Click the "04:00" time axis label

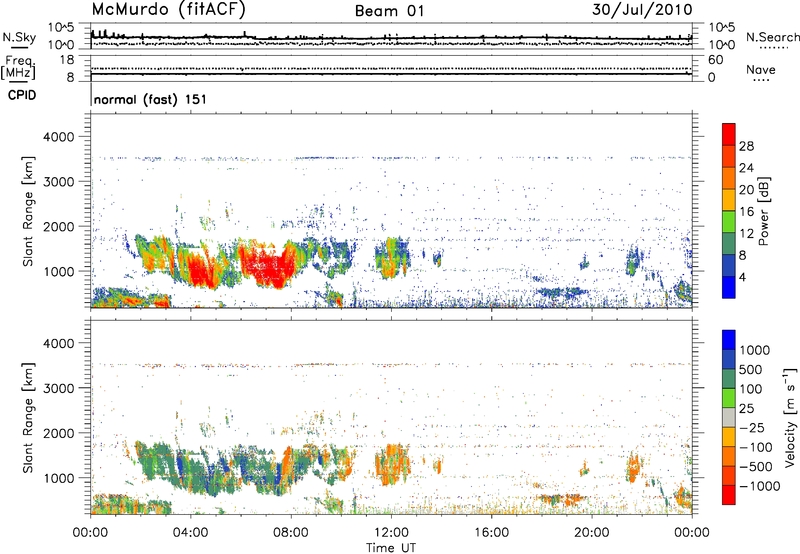click(190, 533)
